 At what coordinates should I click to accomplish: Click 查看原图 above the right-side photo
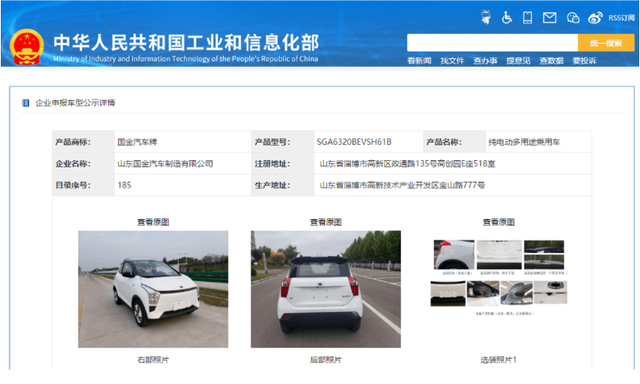[x=153, y=222]
